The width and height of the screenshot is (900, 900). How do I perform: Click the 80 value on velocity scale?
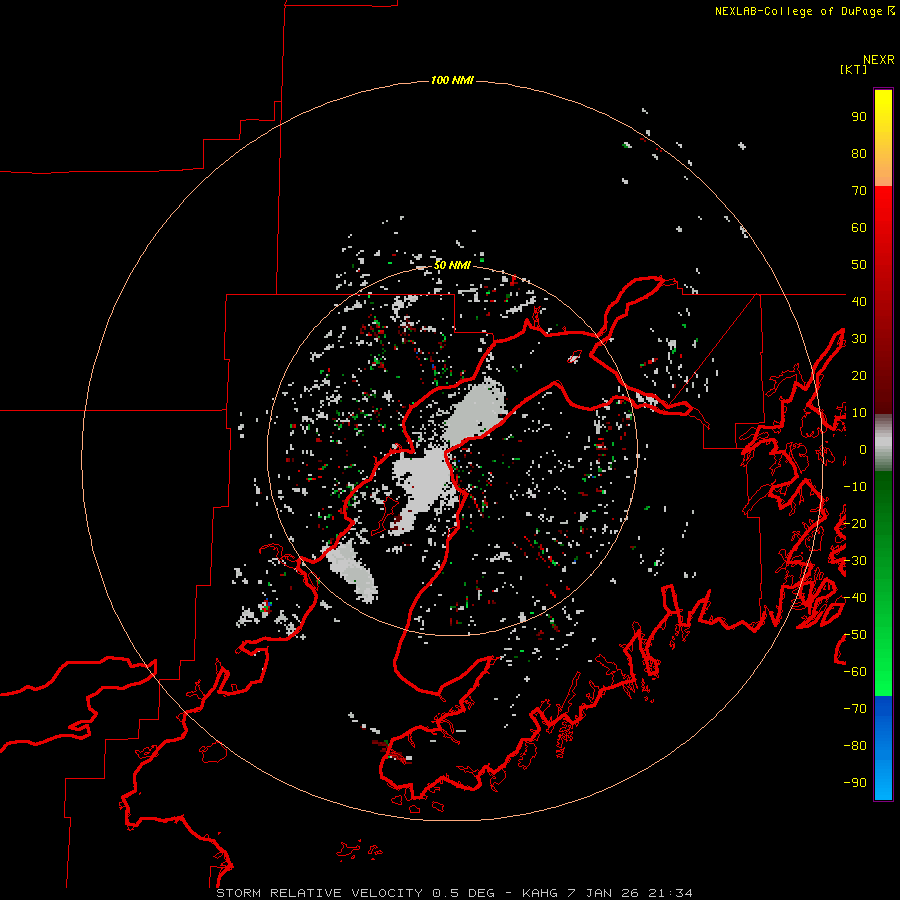point(859,154)
